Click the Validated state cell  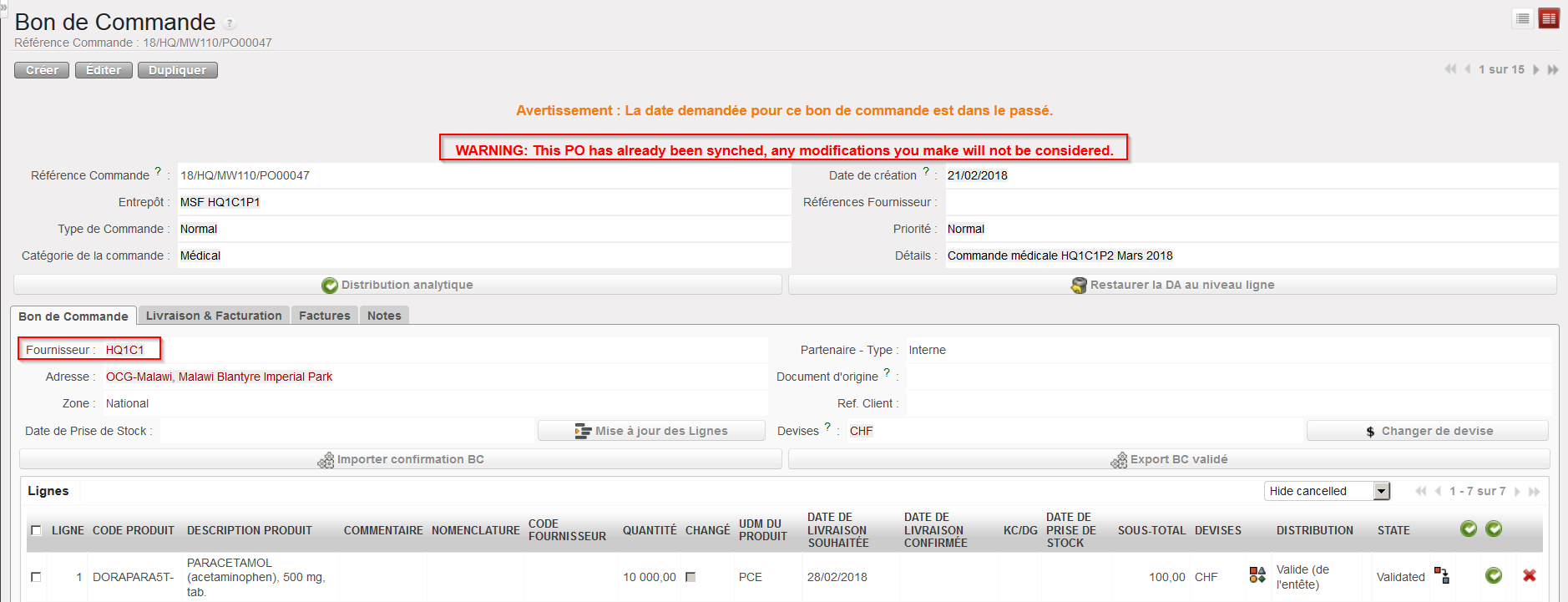pos(1401,577)
